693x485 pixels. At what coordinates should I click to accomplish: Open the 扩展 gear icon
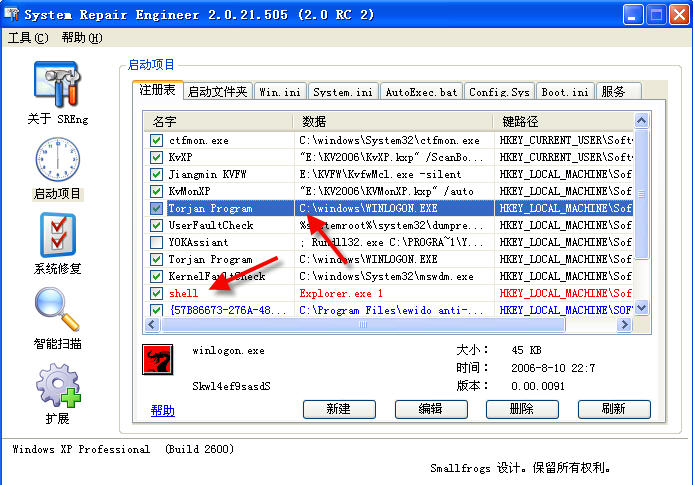point(57,385)
